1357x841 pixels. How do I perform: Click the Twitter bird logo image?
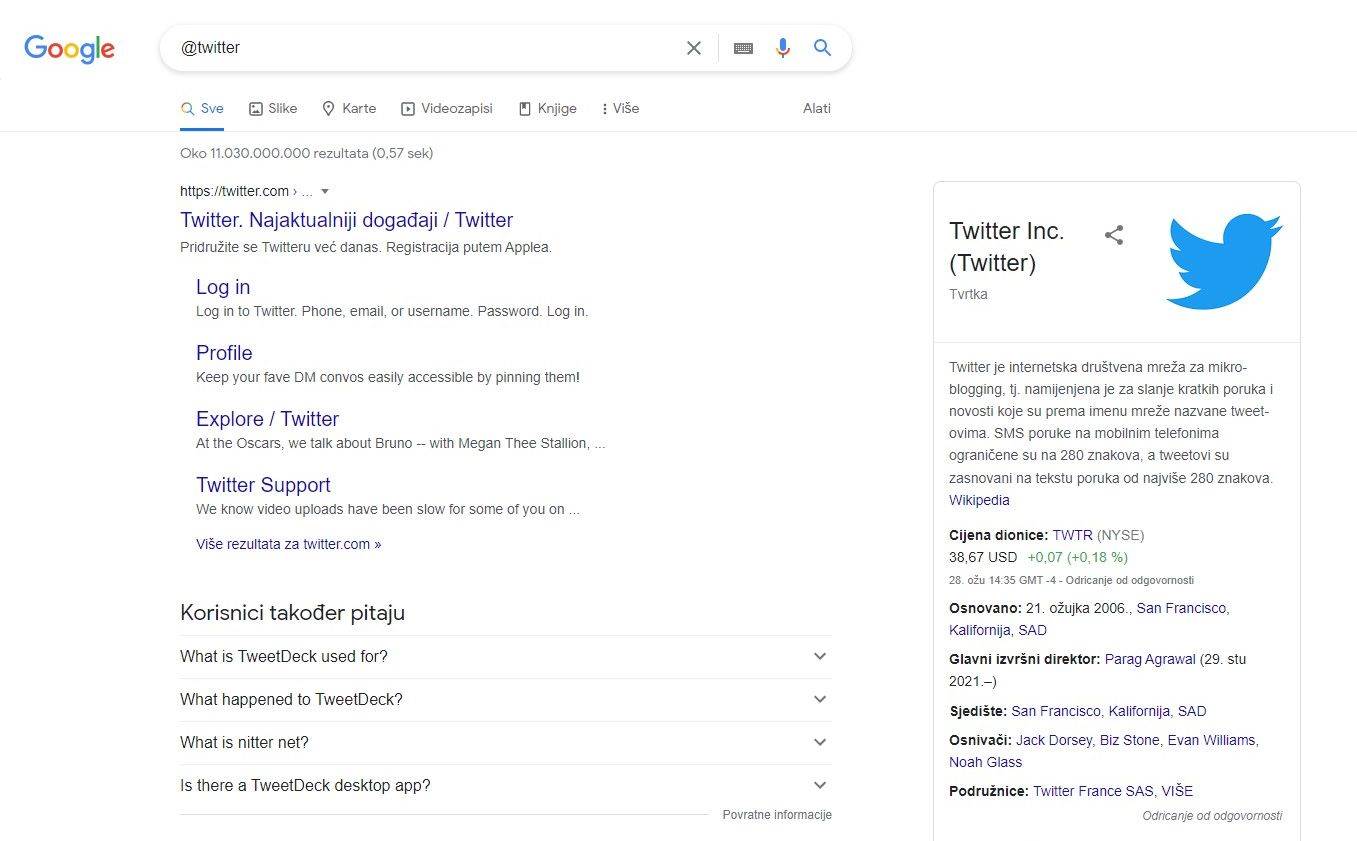1224,261
